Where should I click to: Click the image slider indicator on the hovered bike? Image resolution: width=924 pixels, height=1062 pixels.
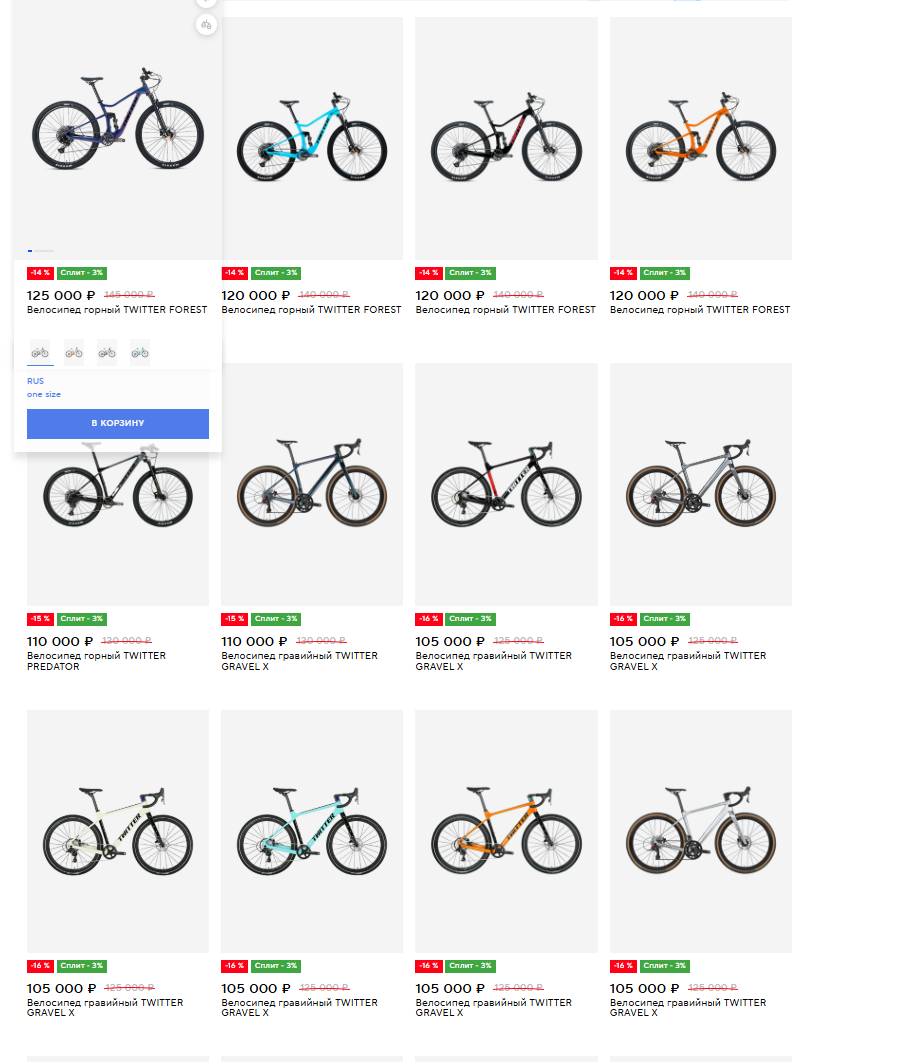41,251
